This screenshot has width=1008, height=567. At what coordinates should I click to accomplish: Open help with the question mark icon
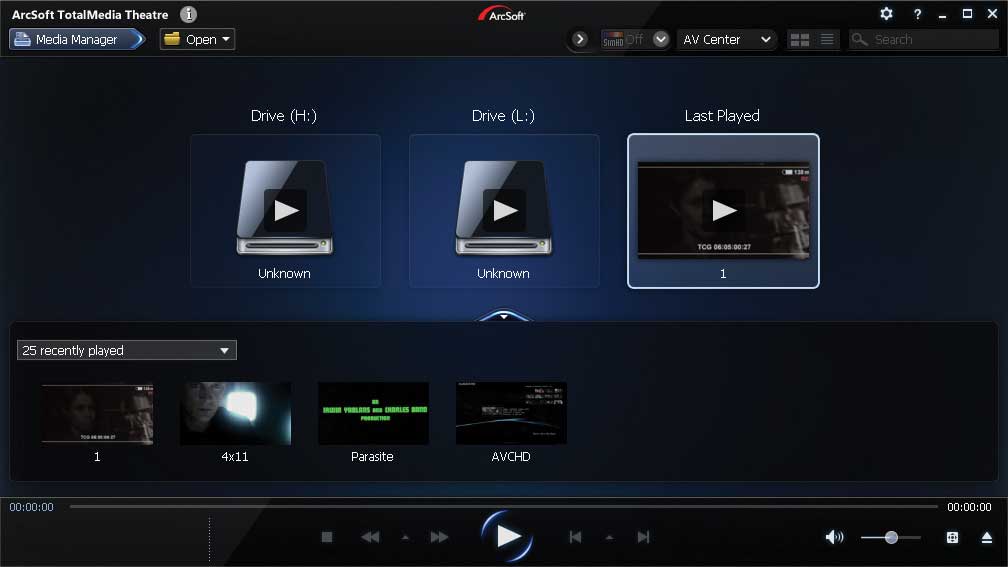click(x=917, y=14)
